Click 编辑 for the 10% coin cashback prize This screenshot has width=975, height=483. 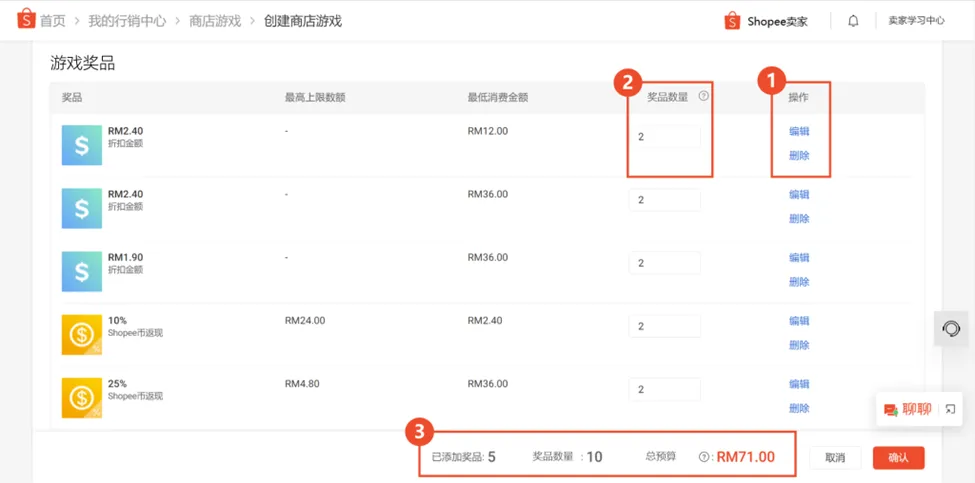point(799,321)
